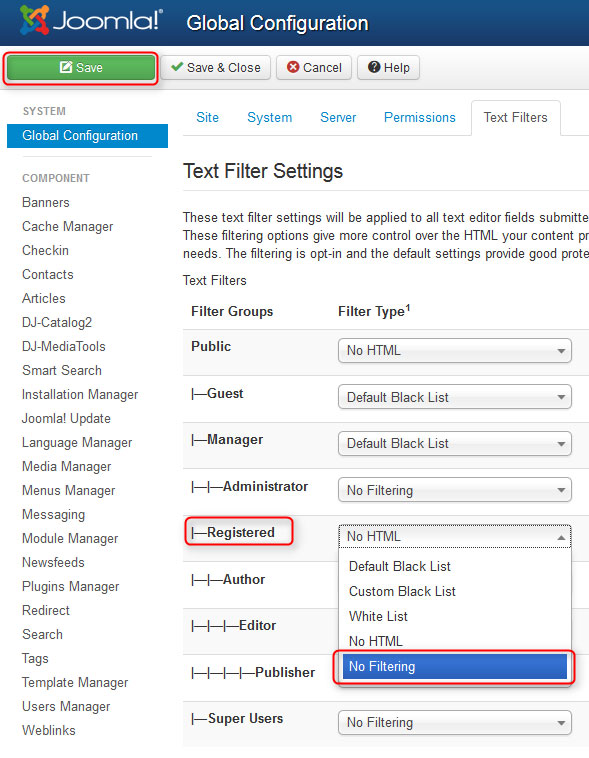This screenshot has width=589, height=758.
Task: Select Global Configuration in sidebar
Action: coord(88,136)
